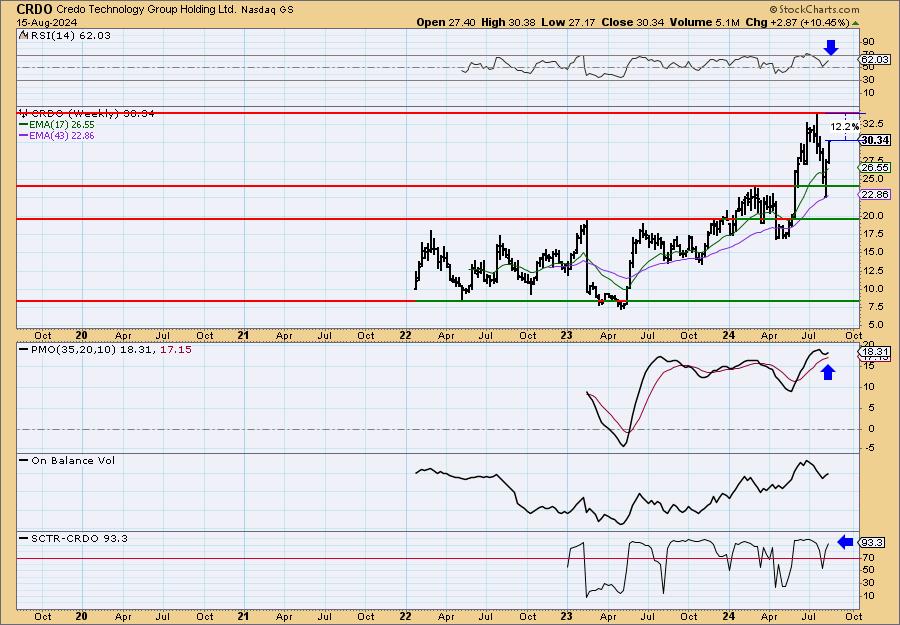
Task: Click the 32.5 price axis label
Action: click(x=872, y=124)
